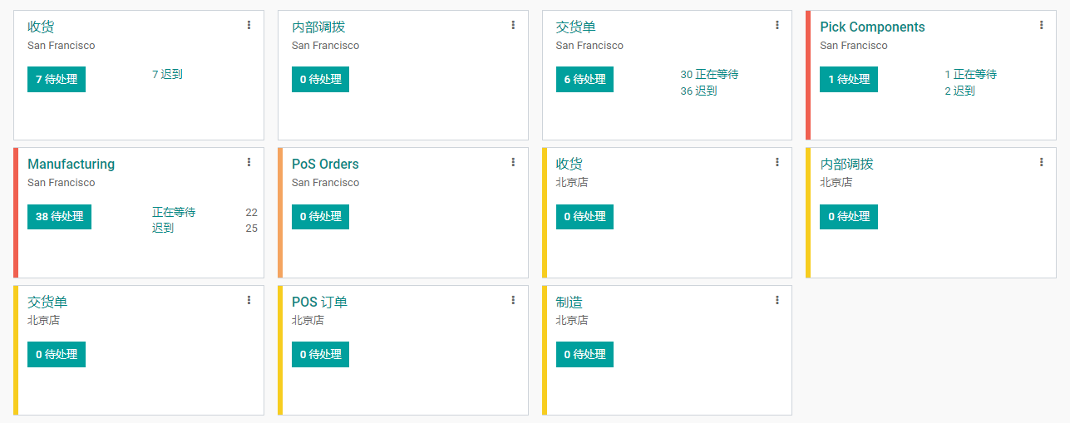Open kebab menu on San Francisco 内部调拨 card
Screen dimensions: 1070x423
pyautogui.click(x=513, y=25)
